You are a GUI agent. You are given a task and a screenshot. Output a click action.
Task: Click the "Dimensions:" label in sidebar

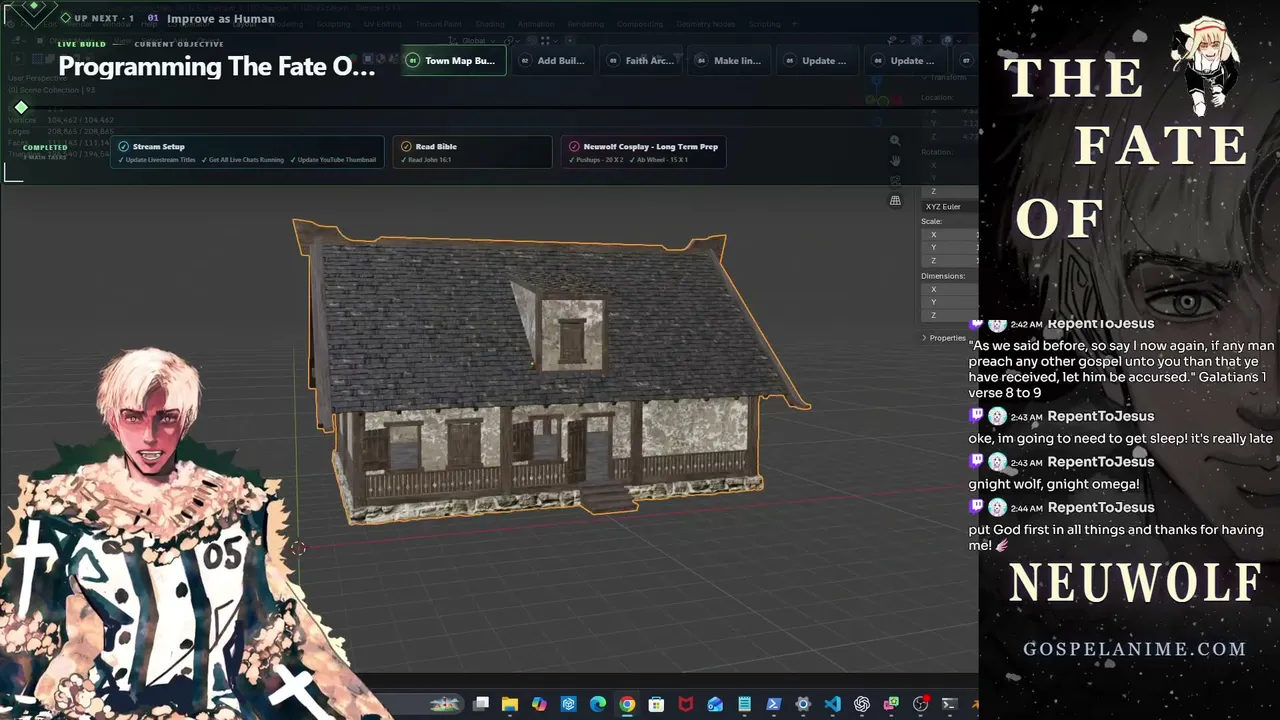[943, 276]
